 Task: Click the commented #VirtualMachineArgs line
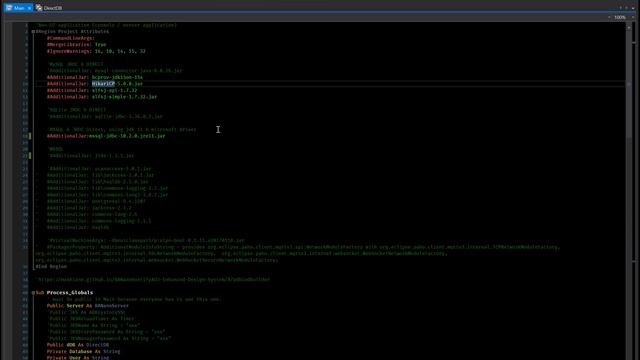pyautogui.click(x=146, y=240)
